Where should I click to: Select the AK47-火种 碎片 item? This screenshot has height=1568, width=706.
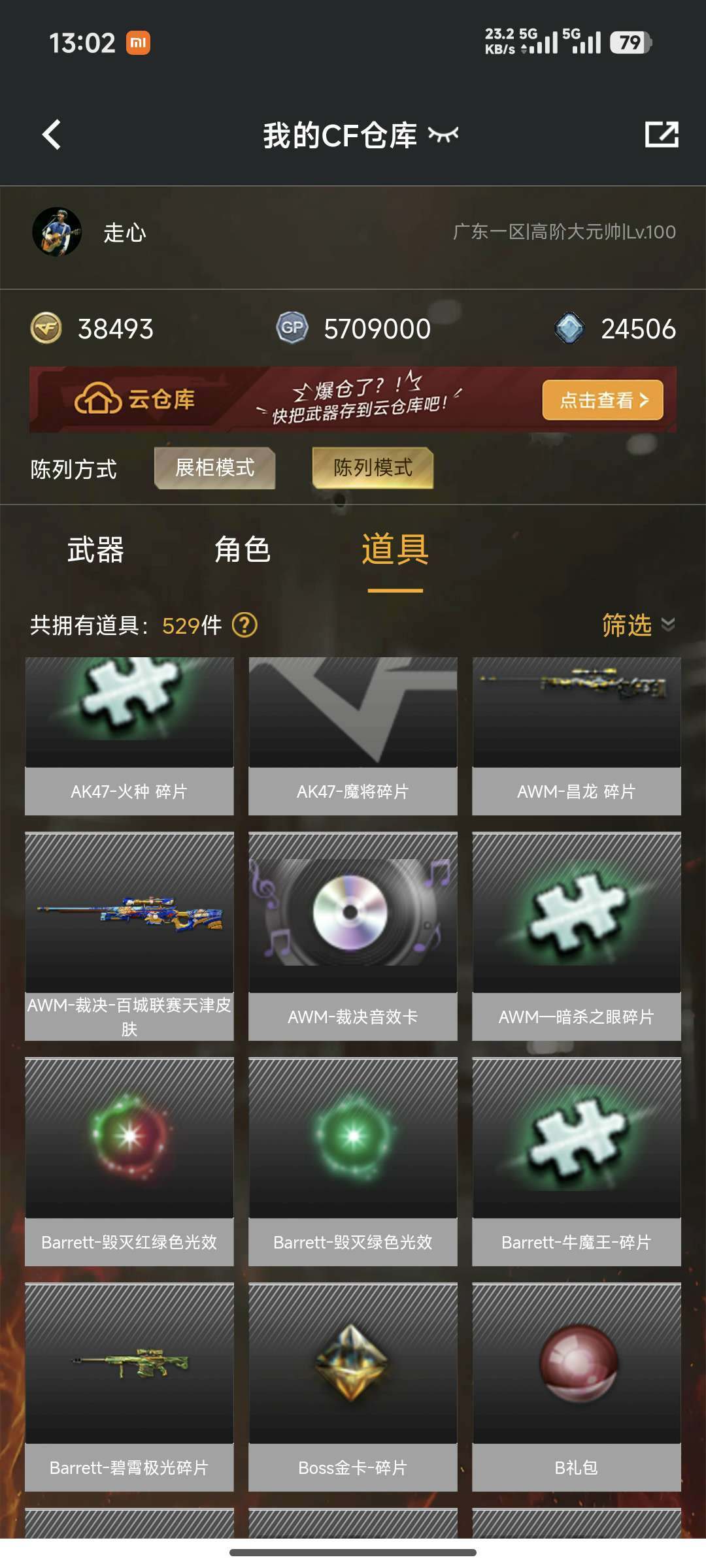[129, 736]
